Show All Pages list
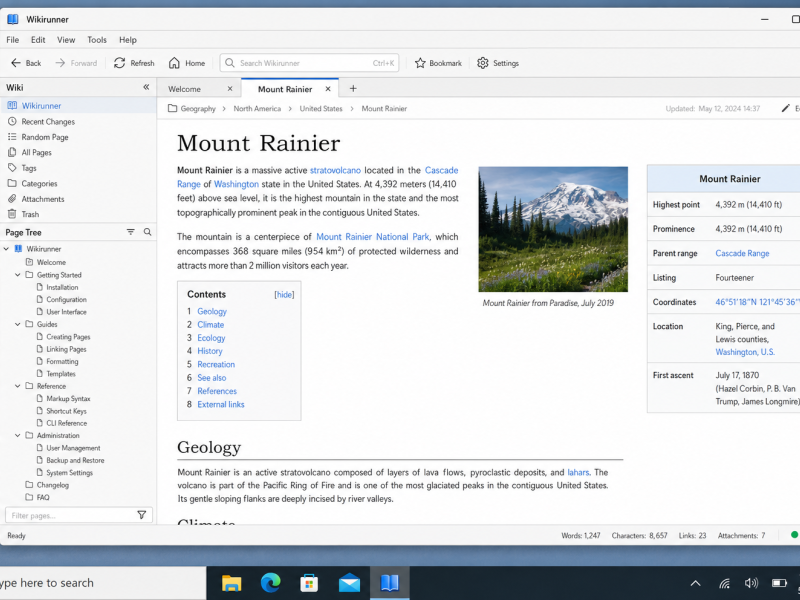The height and width of the screenshot is (600, 800). point(78,153)
